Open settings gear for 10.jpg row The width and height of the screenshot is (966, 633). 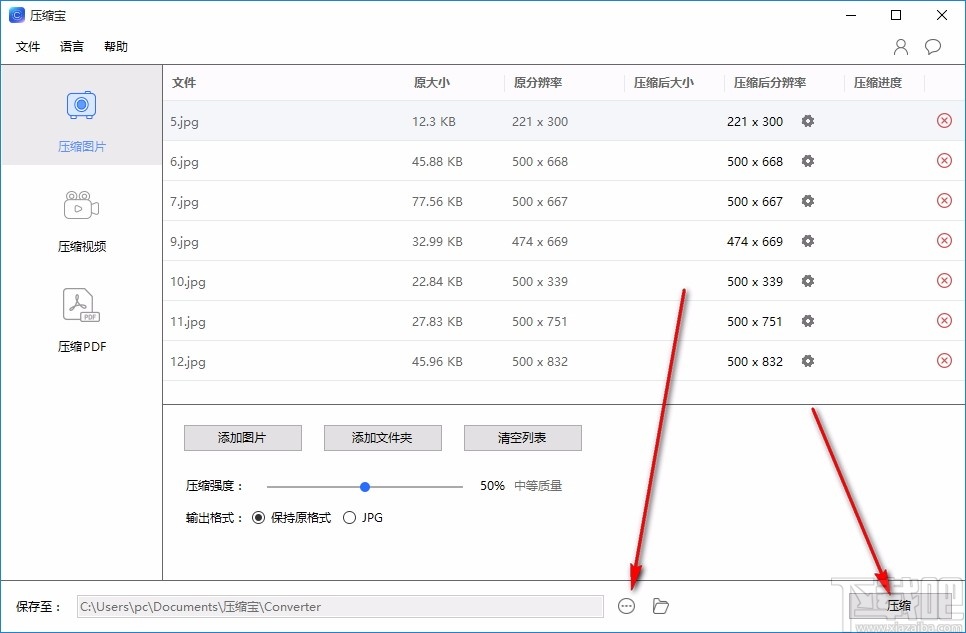[807, 281]
